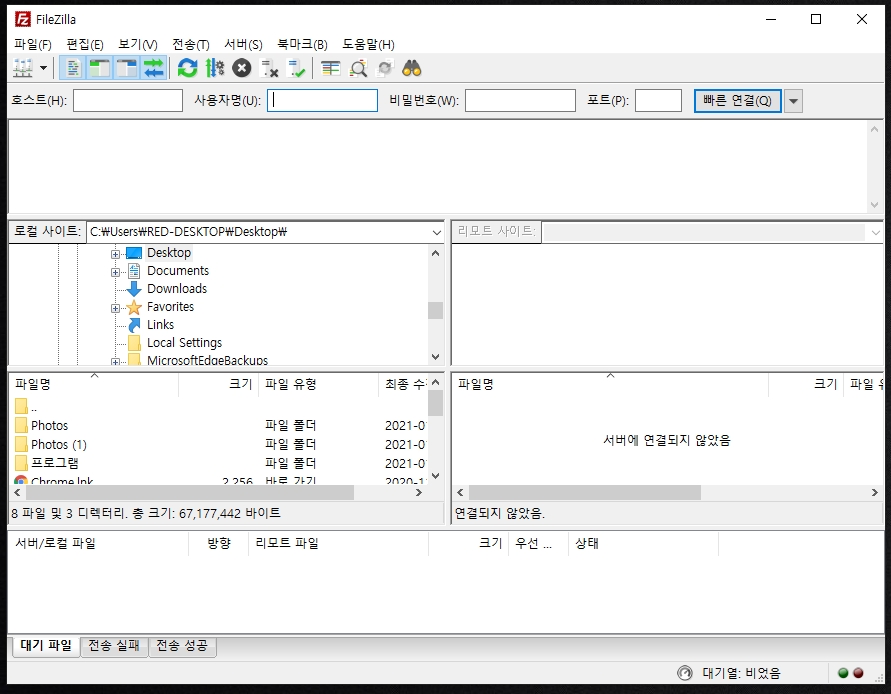Screen dimensions: 891x694
Task: Open the 보기(V) menu
Action: click(x=138, y=44)
